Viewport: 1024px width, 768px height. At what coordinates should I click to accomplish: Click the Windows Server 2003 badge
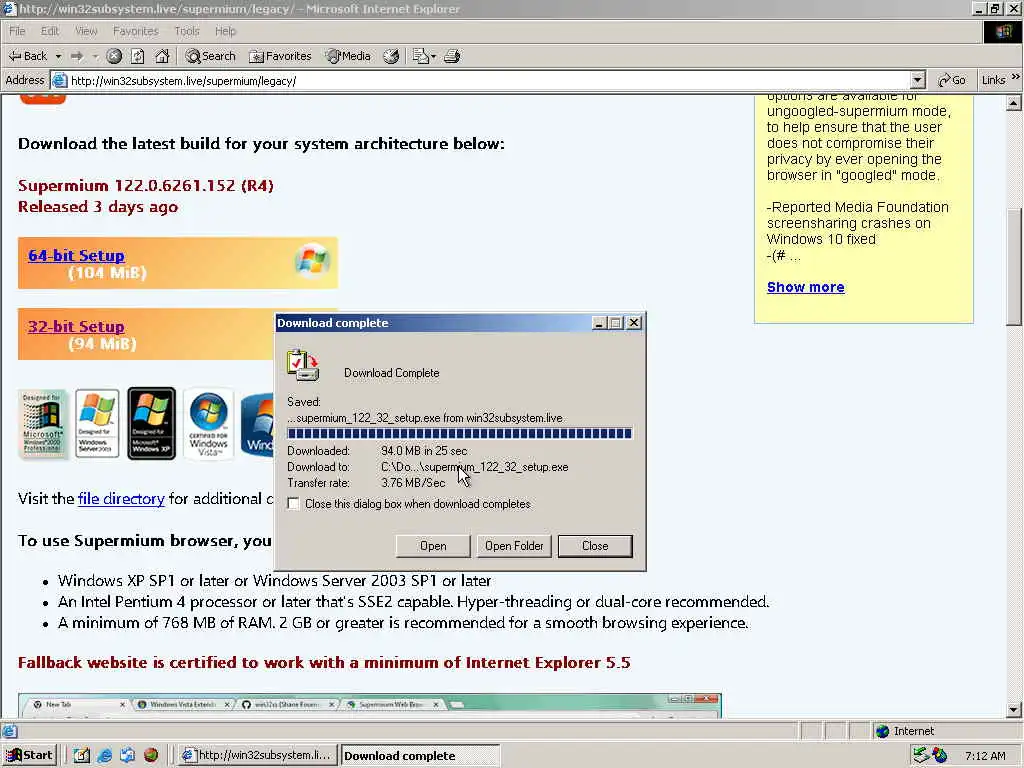(97, 424)
